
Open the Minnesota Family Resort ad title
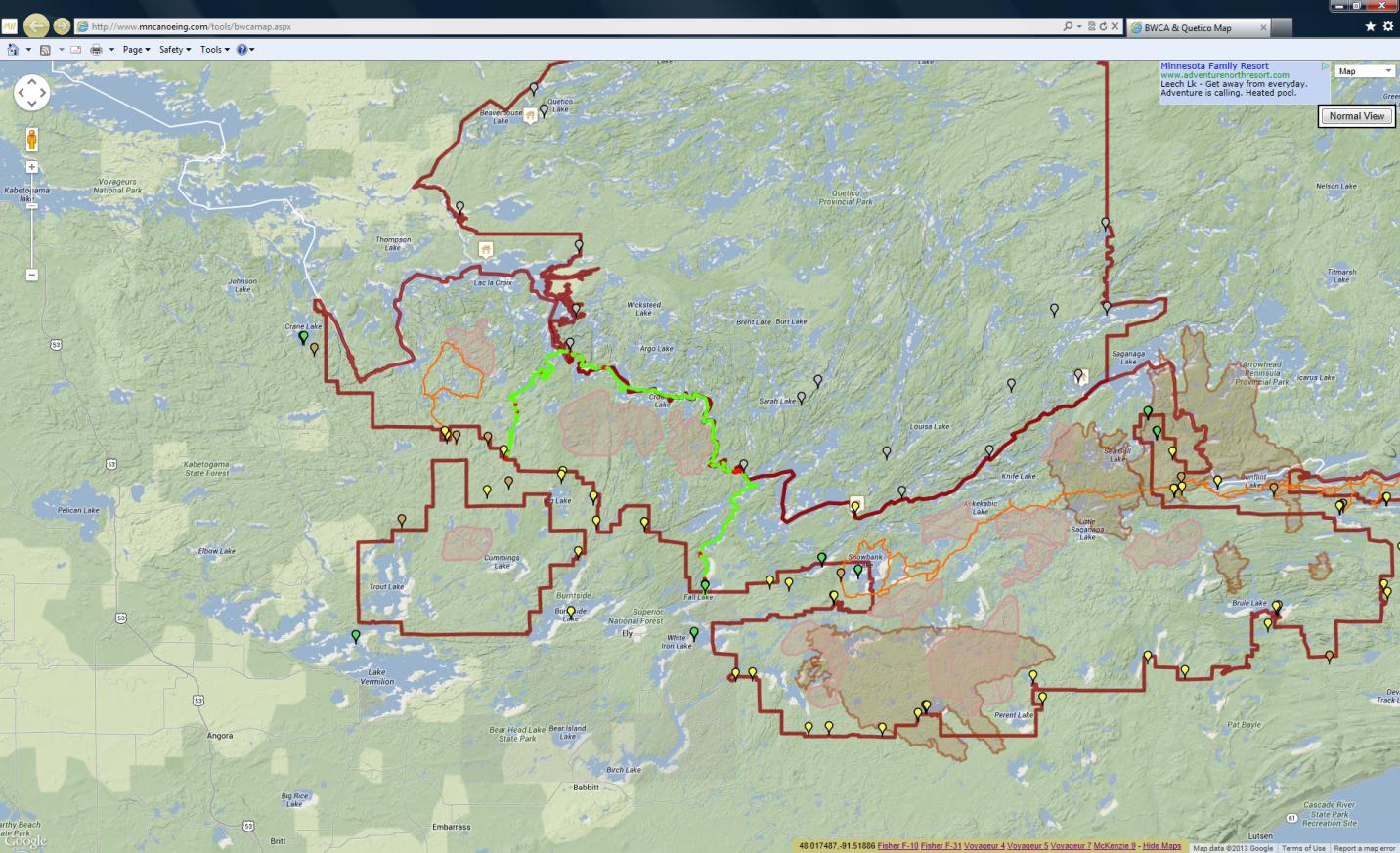(1214, 66)
